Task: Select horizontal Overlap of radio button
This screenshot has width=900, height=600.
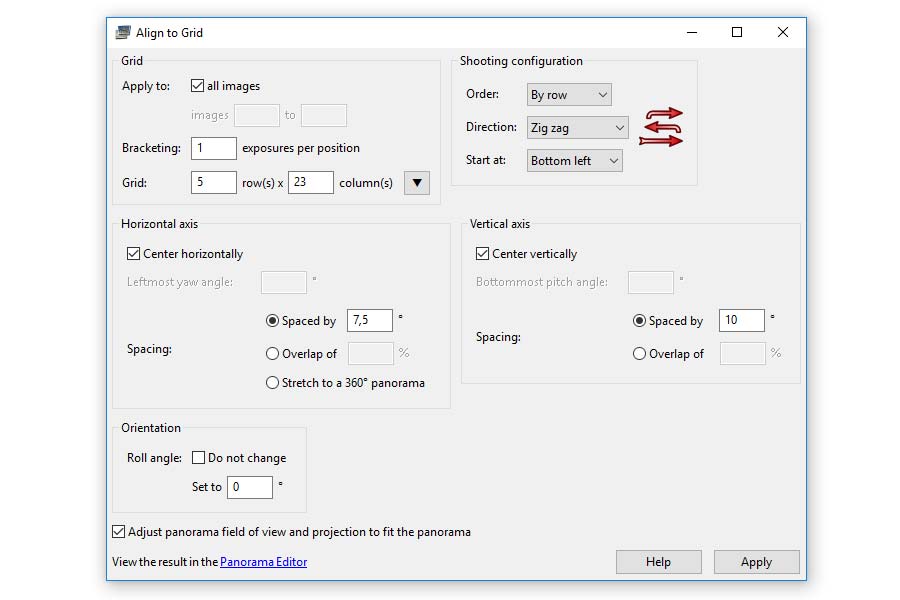Action: click(x=273, y=354)
